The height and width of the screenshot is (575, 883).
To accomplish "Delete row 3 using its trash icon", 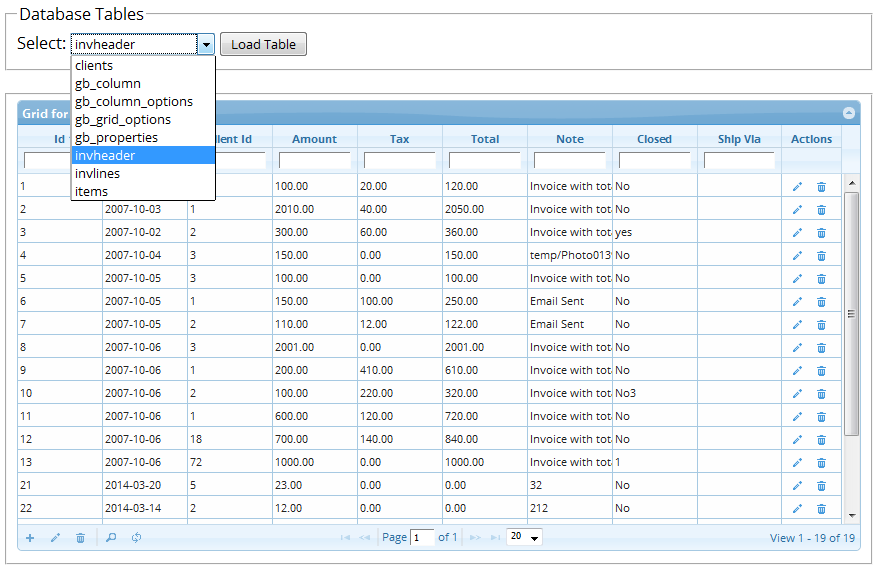I will (x=821, y=232).
